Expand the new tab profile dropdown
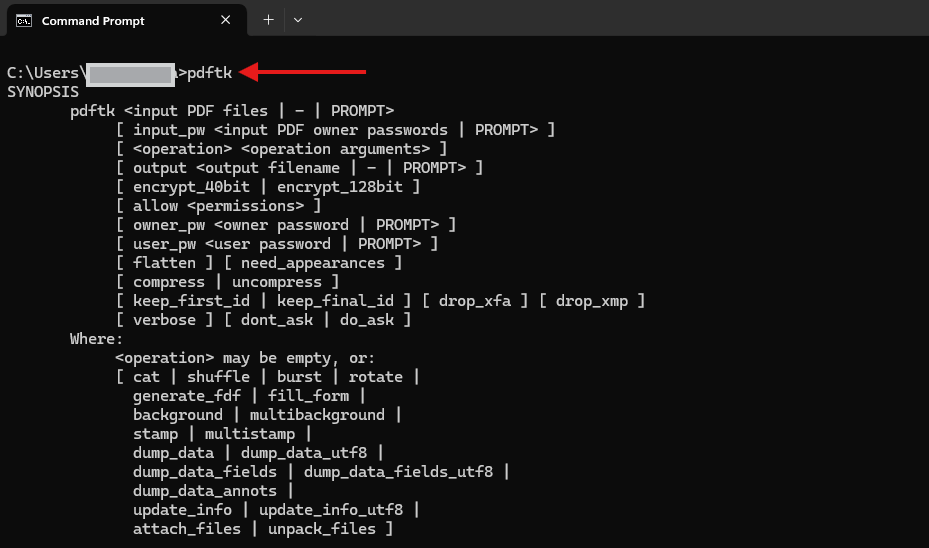The height and width of the screenshot is (548, 929). tap(298, 20)
